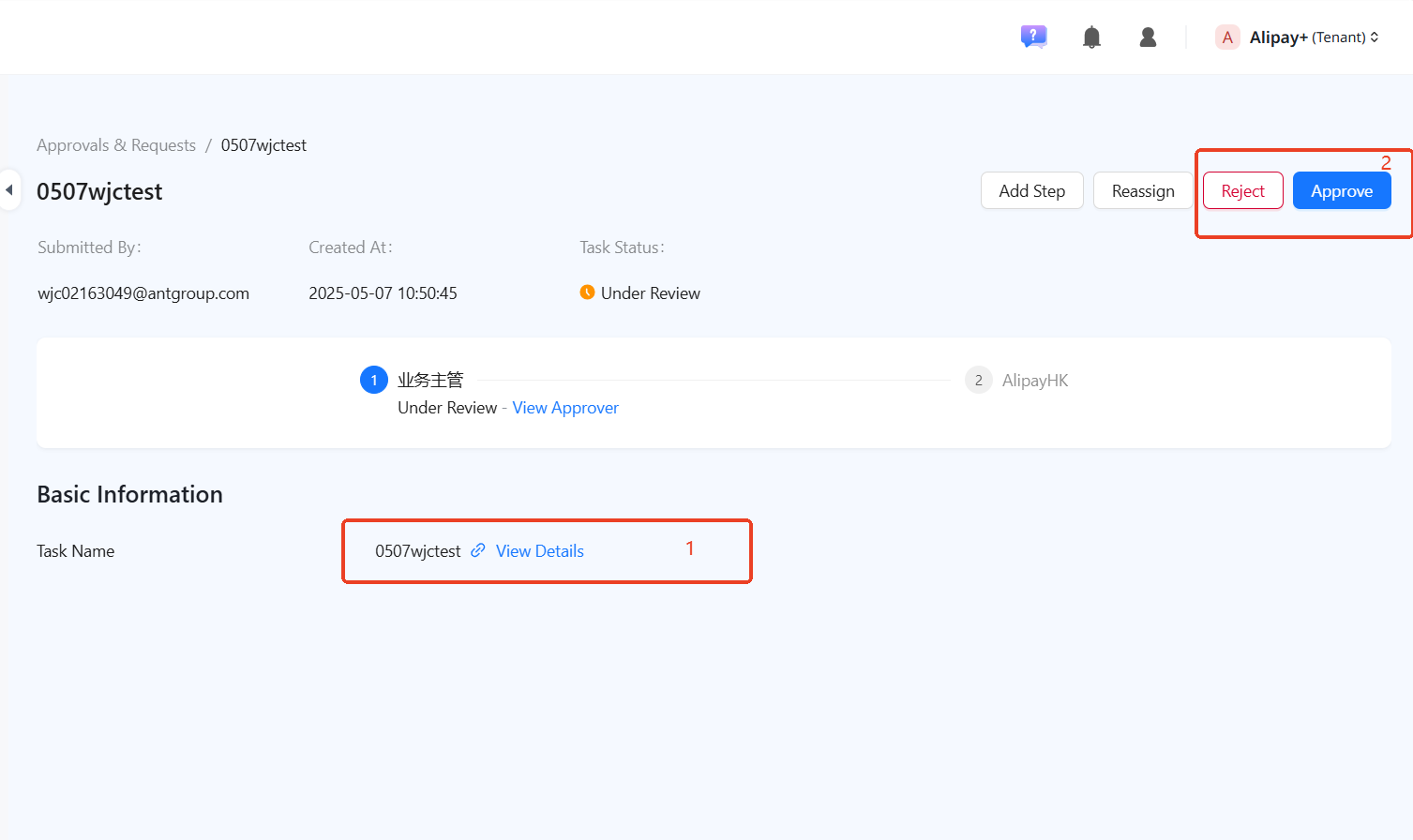Open View Details for the task

click(x=539, y=551)
